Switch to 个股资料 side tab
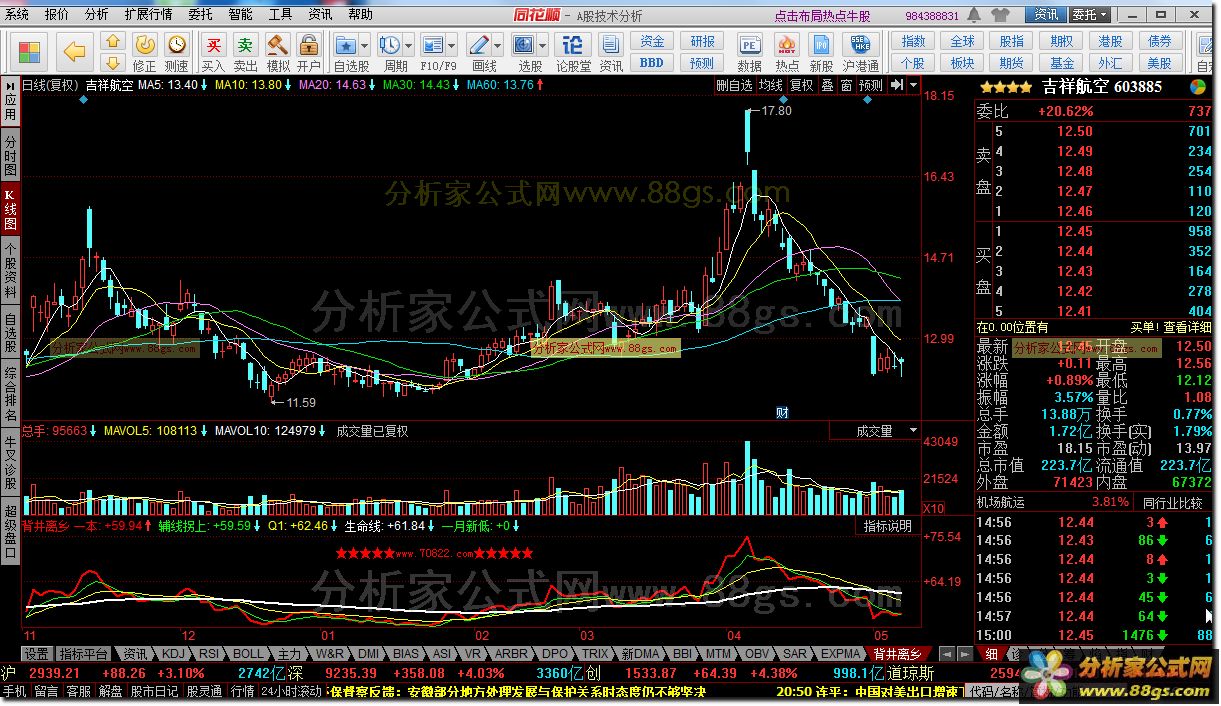1221x706 pixels. pyautogui.click(x=10, y=271)
